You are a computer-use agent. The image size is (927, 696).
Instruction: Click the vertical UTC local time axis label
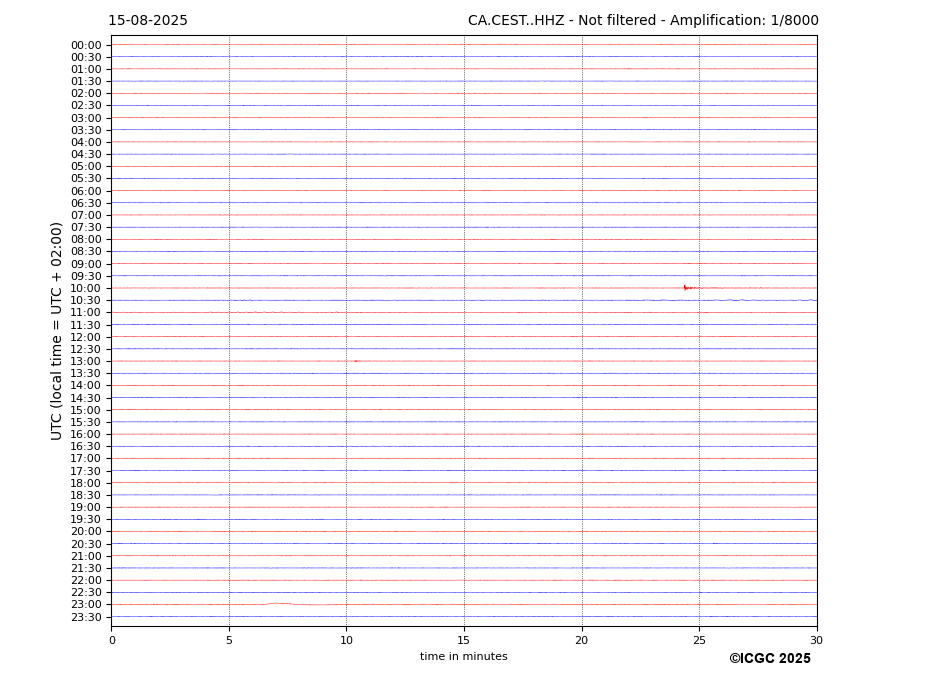[x=56, y=331]
